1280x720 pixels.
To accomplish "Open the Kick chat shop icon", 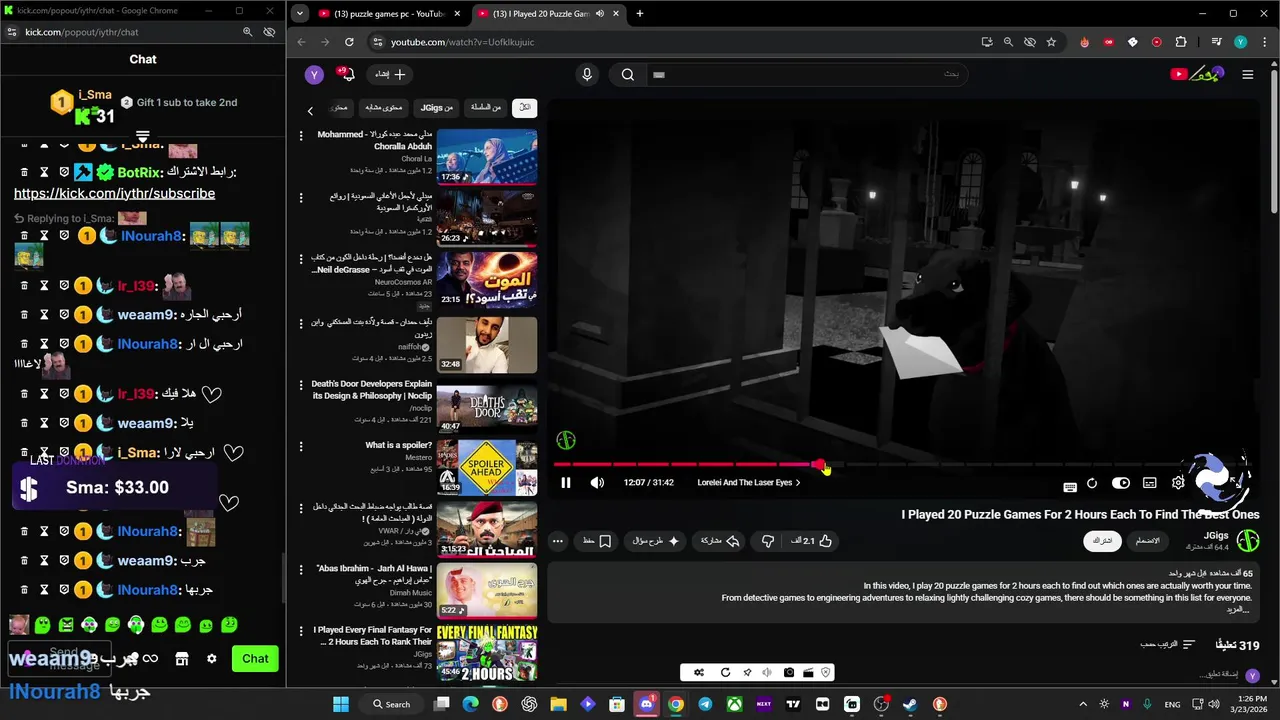I will coord(182,659).
